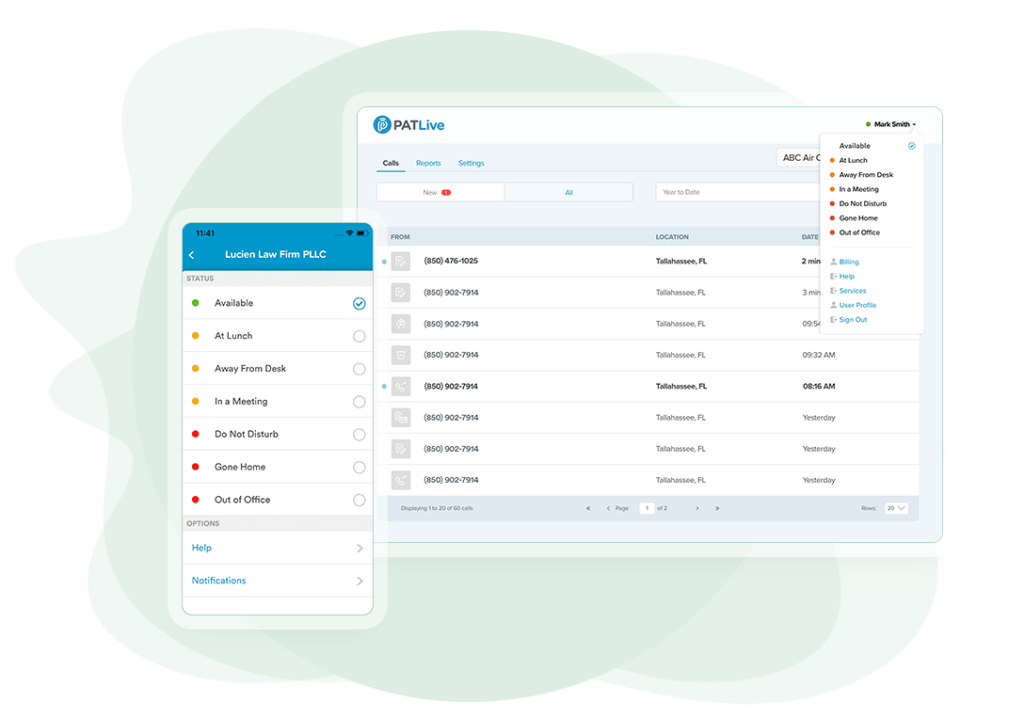Image resolution: width=1024 pixels, height=719 pixels.
Task: Tap the WiFi icon in phone status bar
Action: [349, 233]
